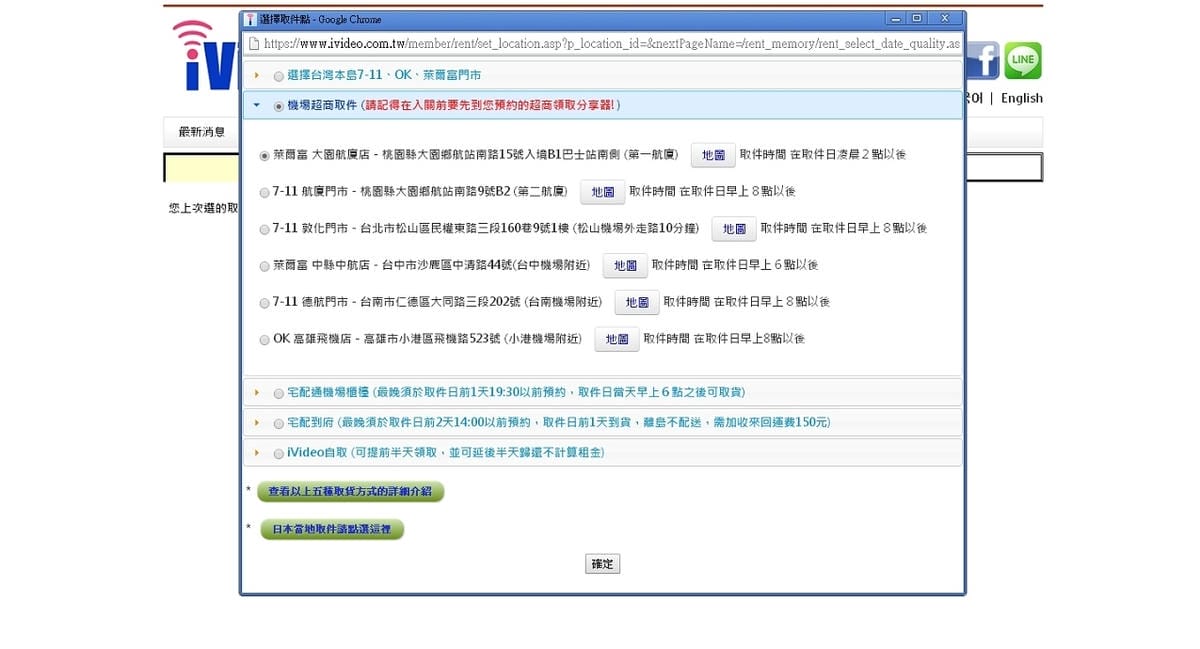Screen dimensions: 1200x649
Task: Open 地圖 for 7-11 敦化門市
Action: (734, 229)
